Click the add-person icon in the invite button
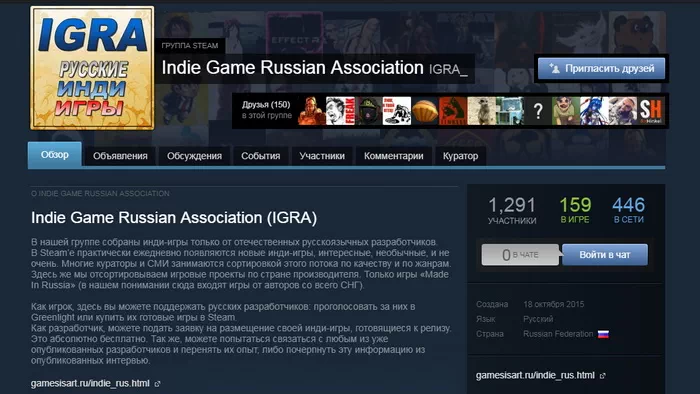Image resolution: width=700 pixels, height=394 pixels. tap(554, 68)
